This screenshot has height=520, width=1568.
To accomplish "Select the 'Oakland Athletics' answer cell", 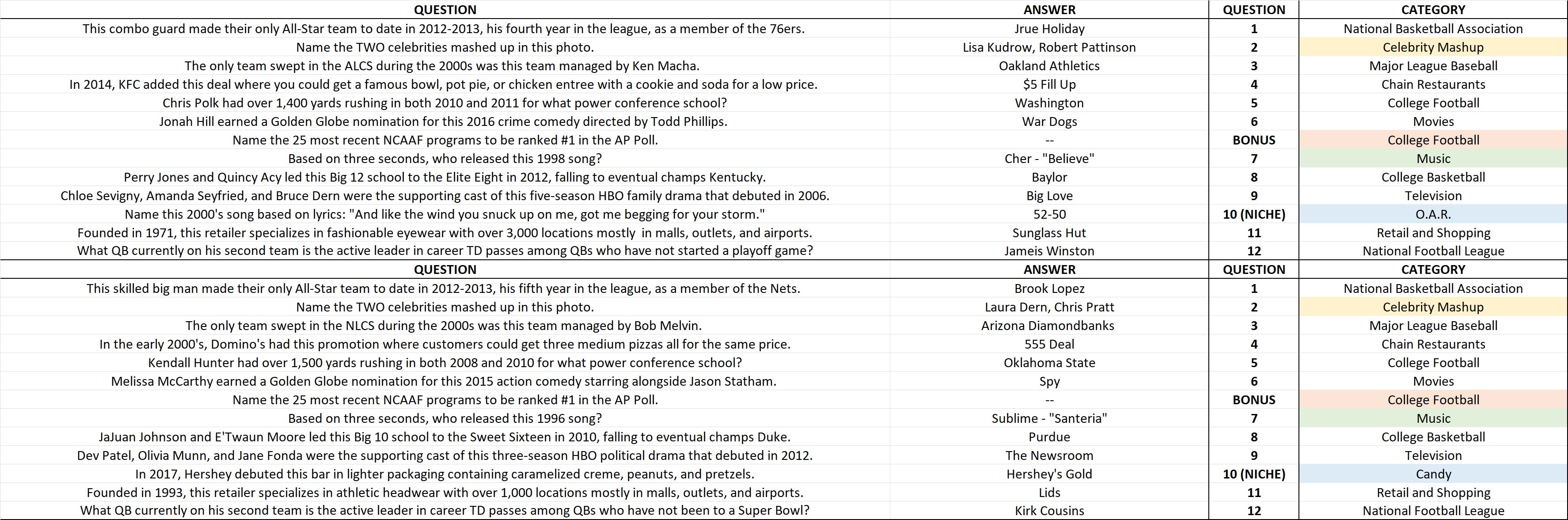I will click(1049, 66).
